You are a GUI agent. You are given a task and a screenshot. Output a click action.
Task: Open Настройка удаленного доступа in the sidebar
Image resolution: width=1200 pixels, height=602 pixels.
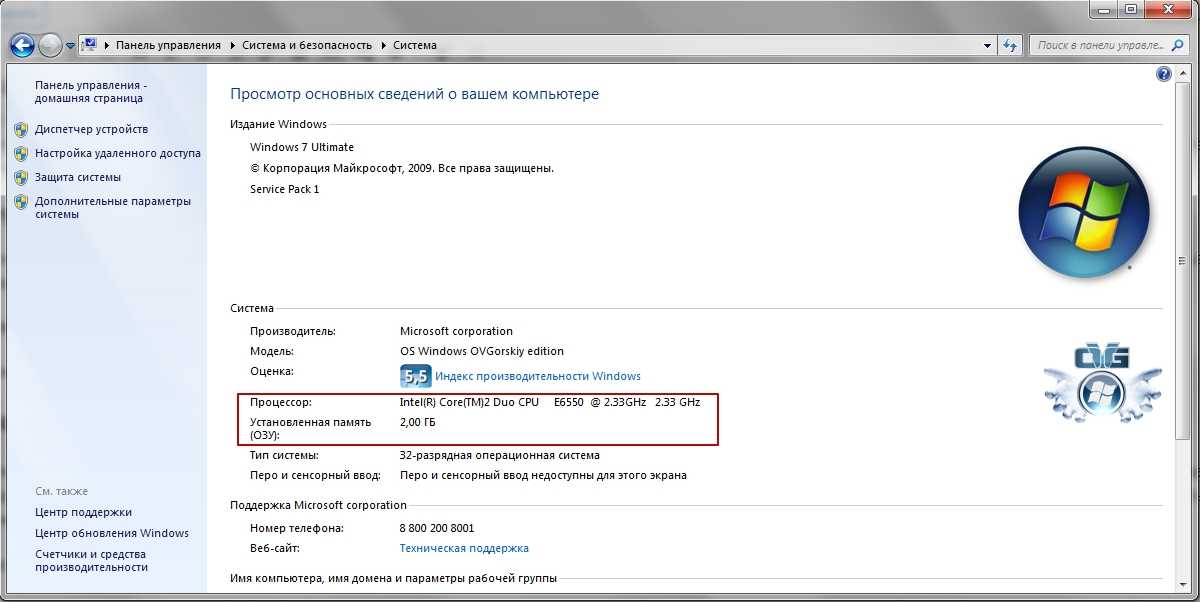[x=117, y=153]
